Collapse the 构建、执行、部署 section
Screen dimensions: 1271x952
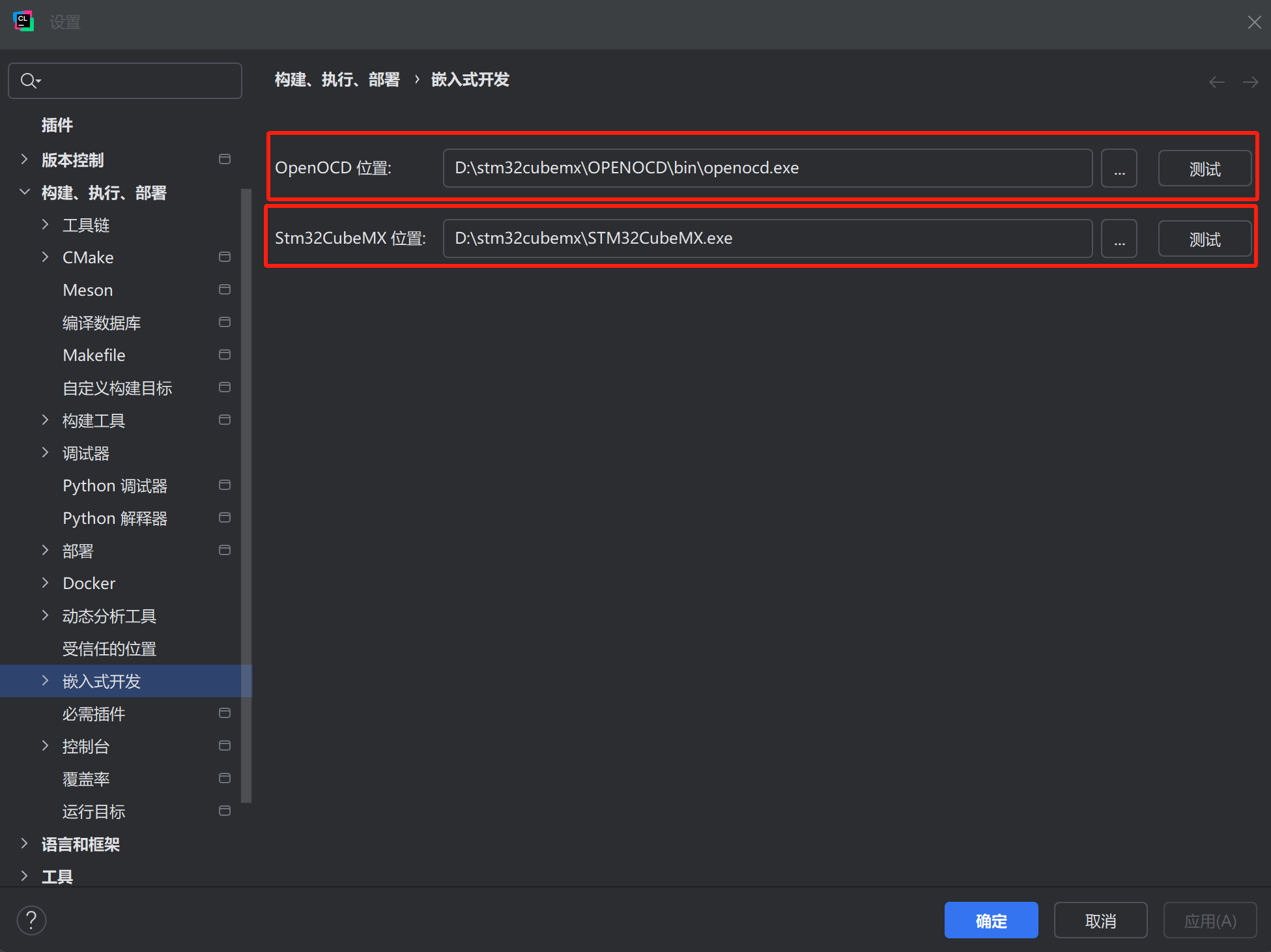click(x=24, y=192)
